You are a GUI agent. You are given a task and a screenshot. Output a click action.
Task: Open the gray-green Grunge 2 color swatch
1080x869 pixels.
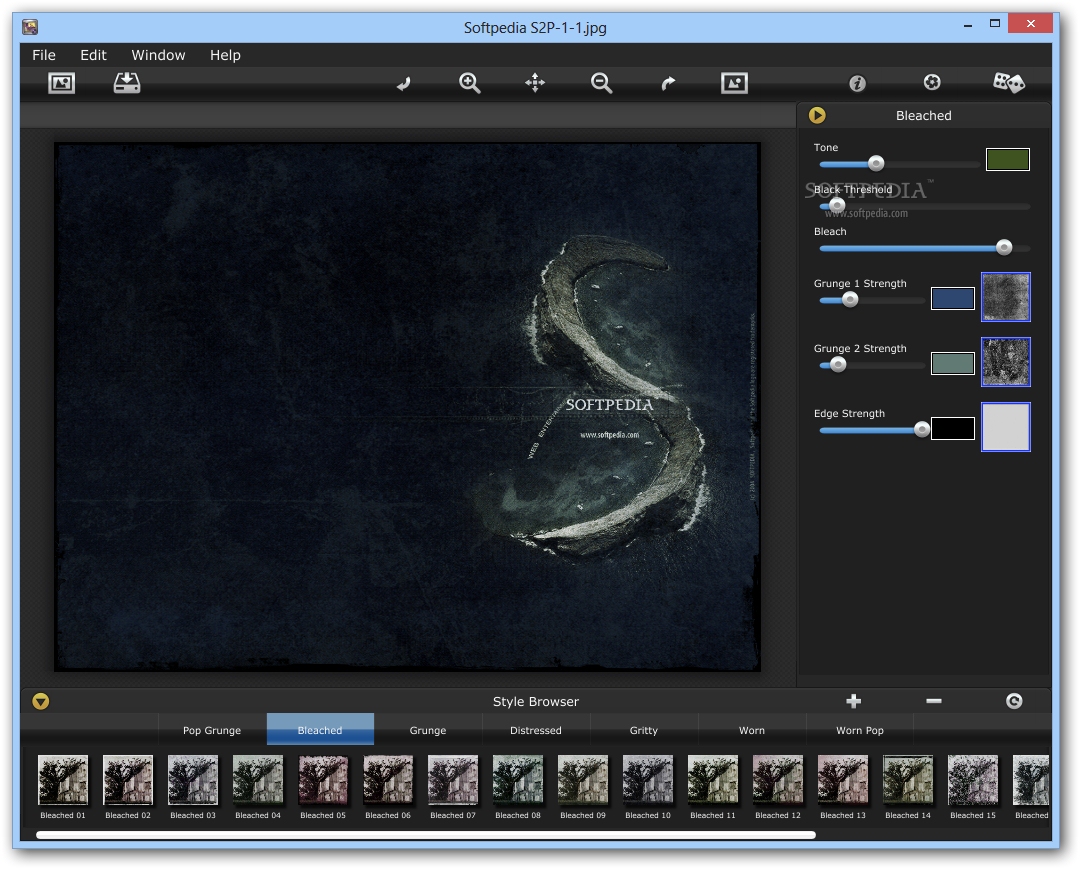tap(953, 363)
